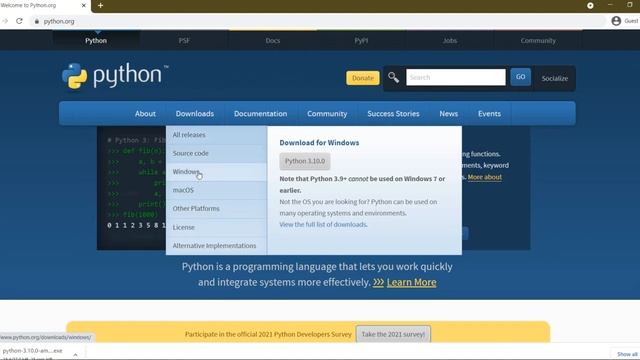
Task: Focus the Search input field
Action: pyautogui.click(x=456, y=77)
